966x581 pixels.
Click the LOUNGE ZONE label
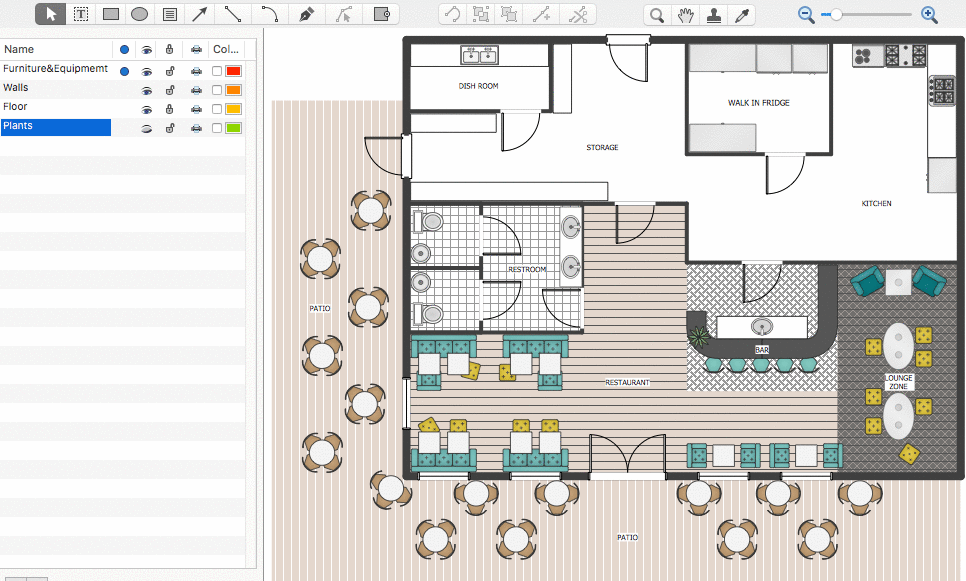click(x=899, y=382)
